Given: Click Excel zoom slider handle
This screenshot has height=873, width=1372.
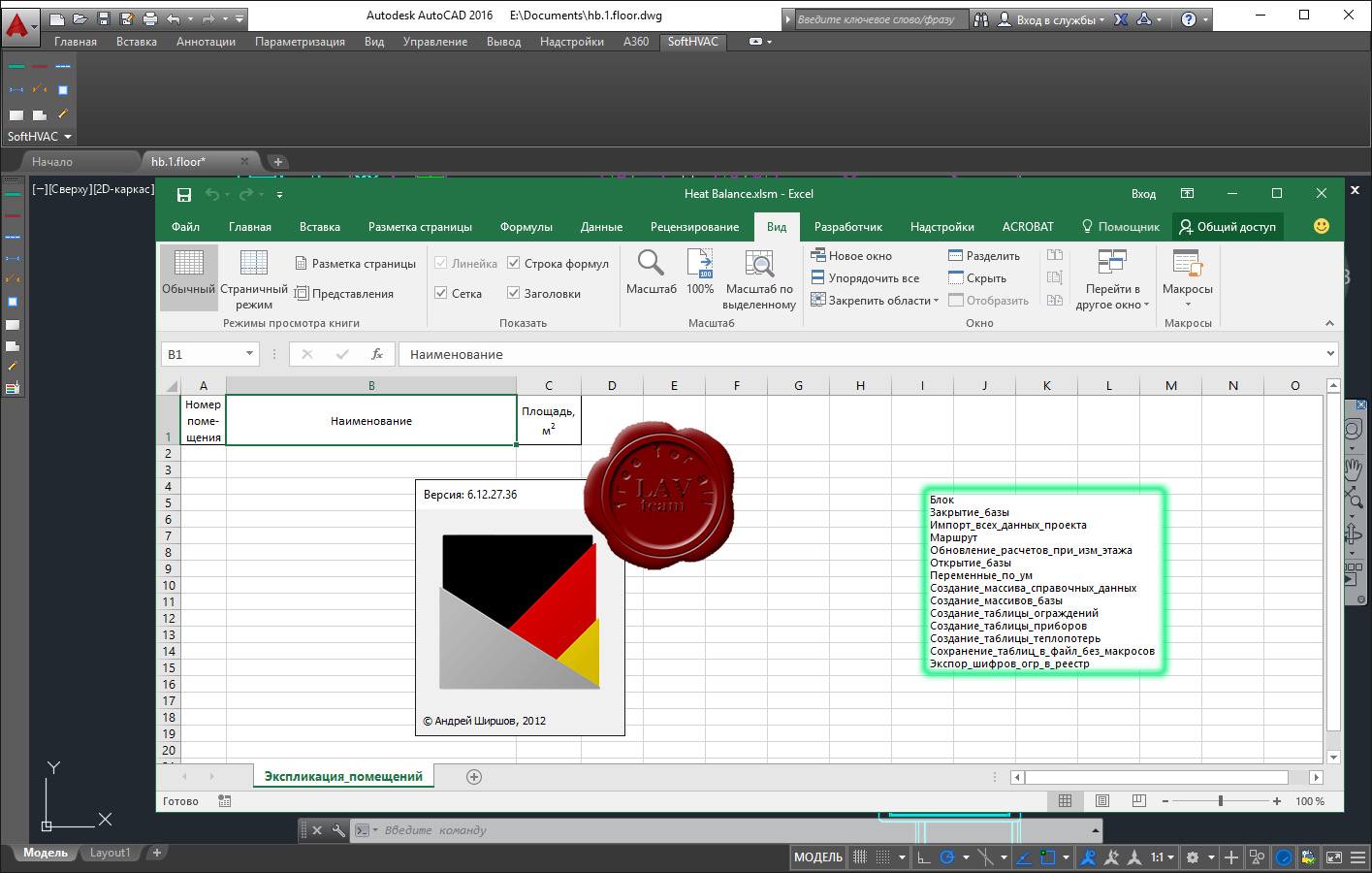Looking at the screenshot, I should pos(1221,801).
